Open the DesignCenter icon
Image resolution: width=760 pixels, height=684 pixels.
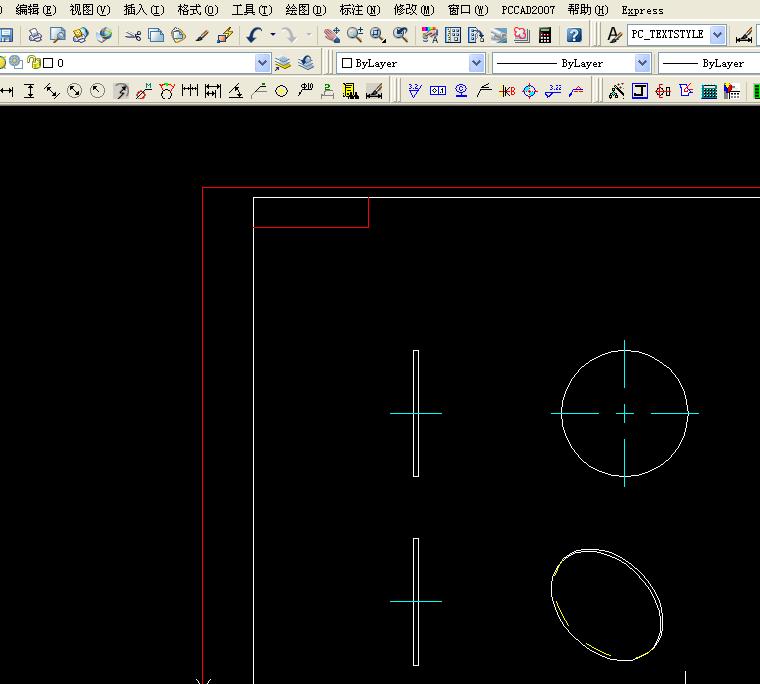453,35
